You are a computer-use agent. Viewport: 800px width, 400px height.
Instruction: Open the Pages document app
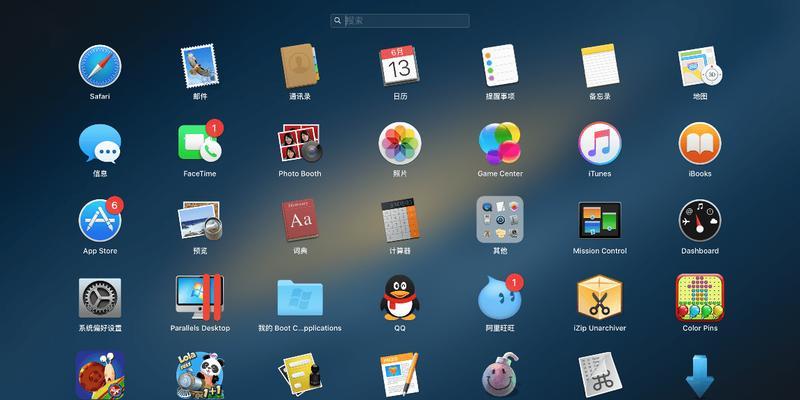pyautogui.click(x=400, y=376)
